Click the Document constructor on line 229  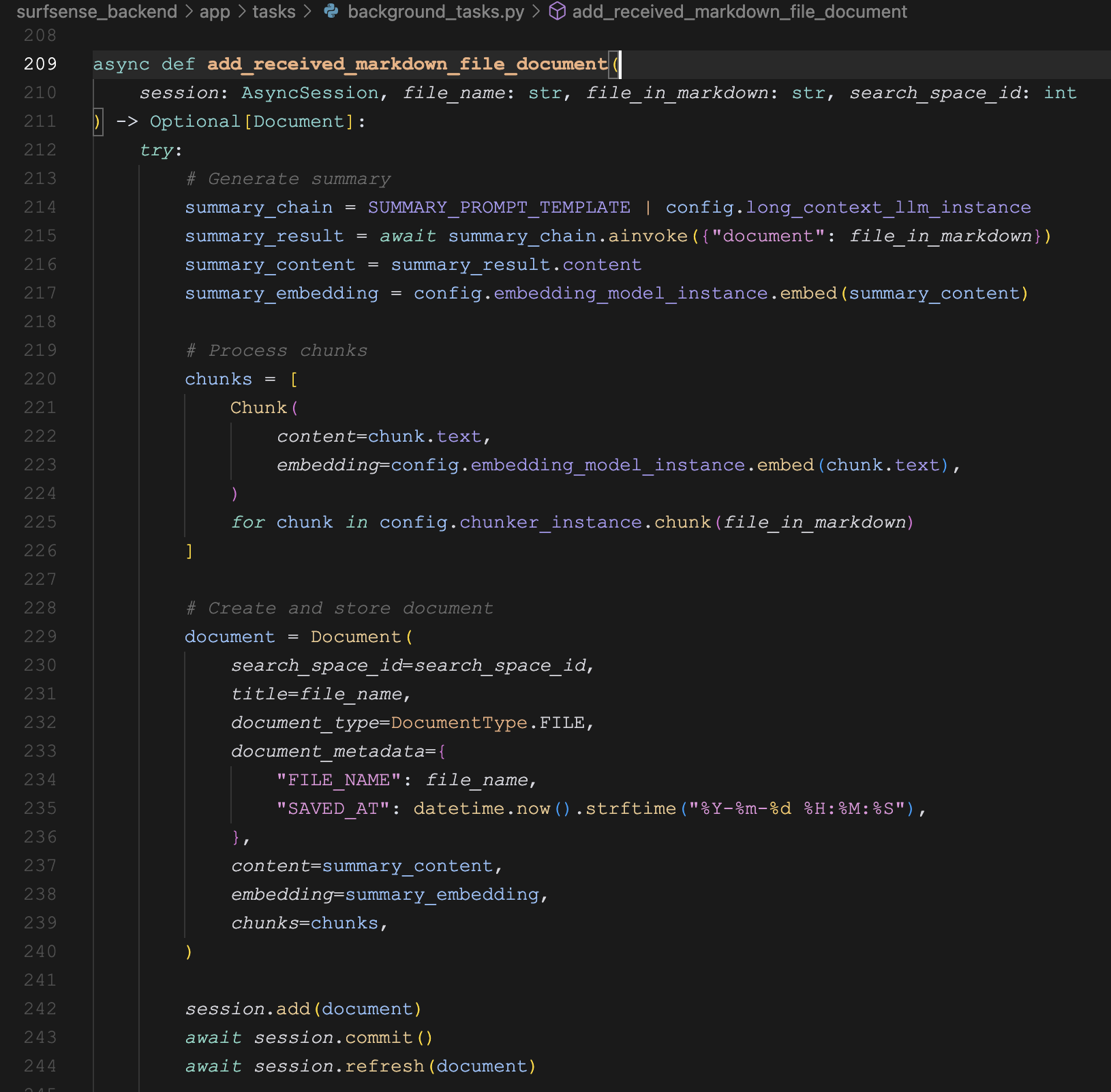pos(356,637)
